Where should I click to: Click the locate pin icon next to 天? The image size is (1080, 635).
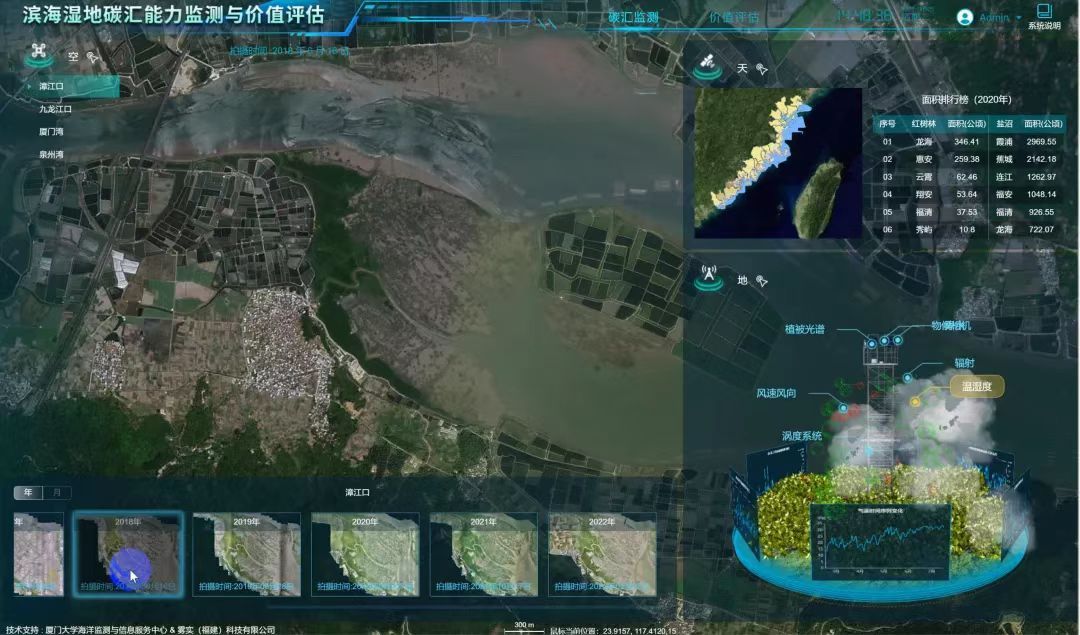tap(761, 69)
